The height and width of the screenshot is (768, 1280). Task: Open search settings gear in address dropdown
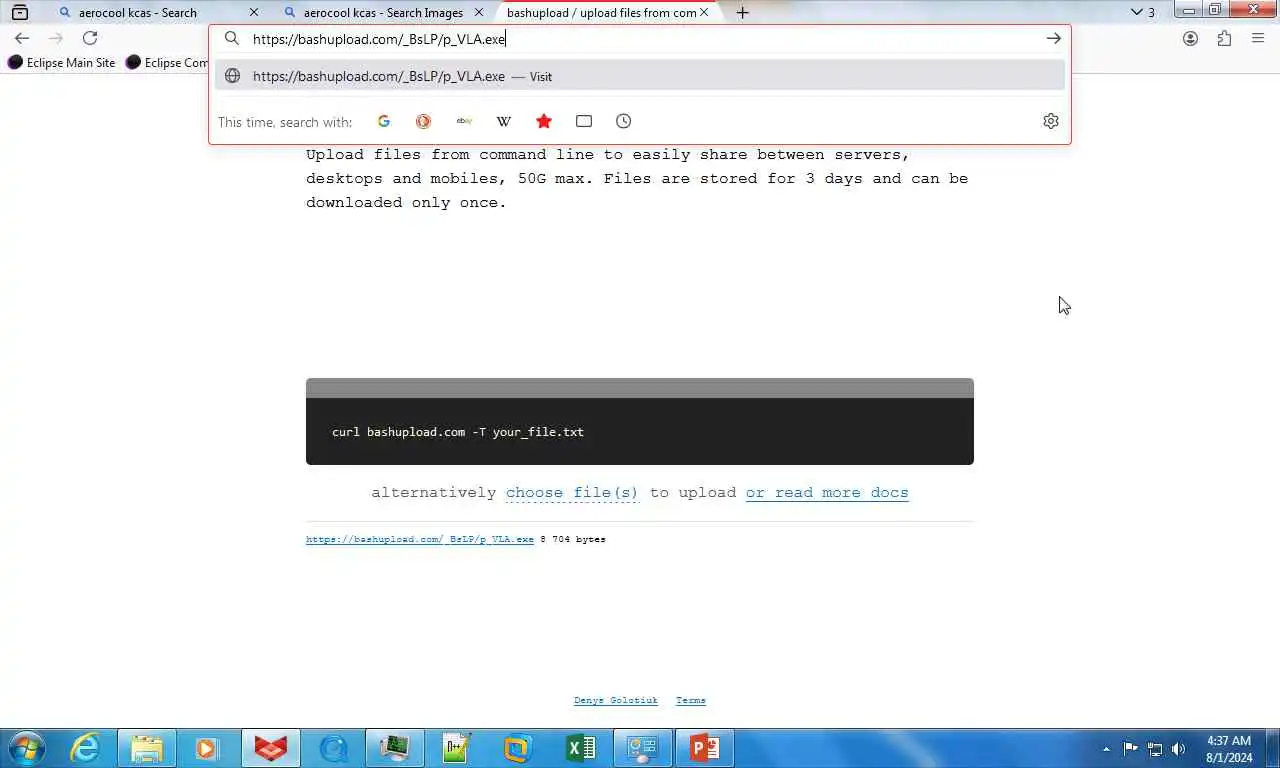(1051, 121)
